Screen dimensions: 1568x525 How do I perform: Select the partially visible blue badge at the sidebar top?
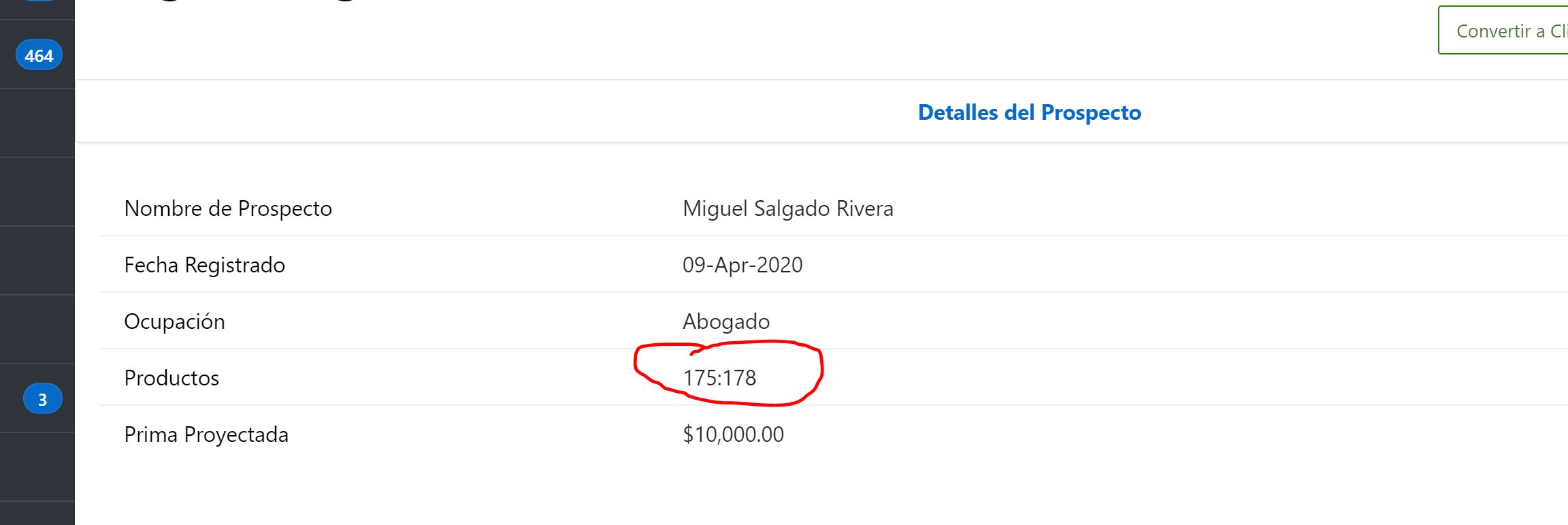pyautogui.click(x=39, y=1)
